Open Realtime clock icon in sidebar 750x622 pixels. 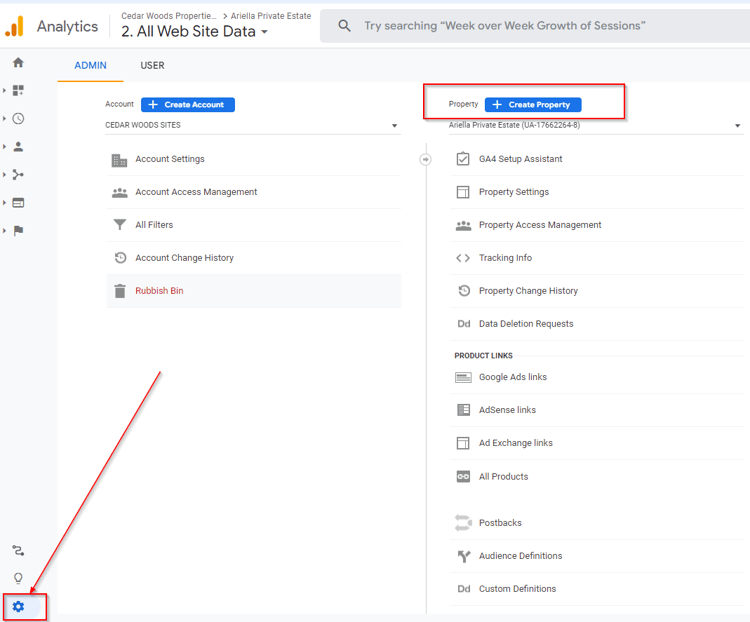tap(18, 119)
